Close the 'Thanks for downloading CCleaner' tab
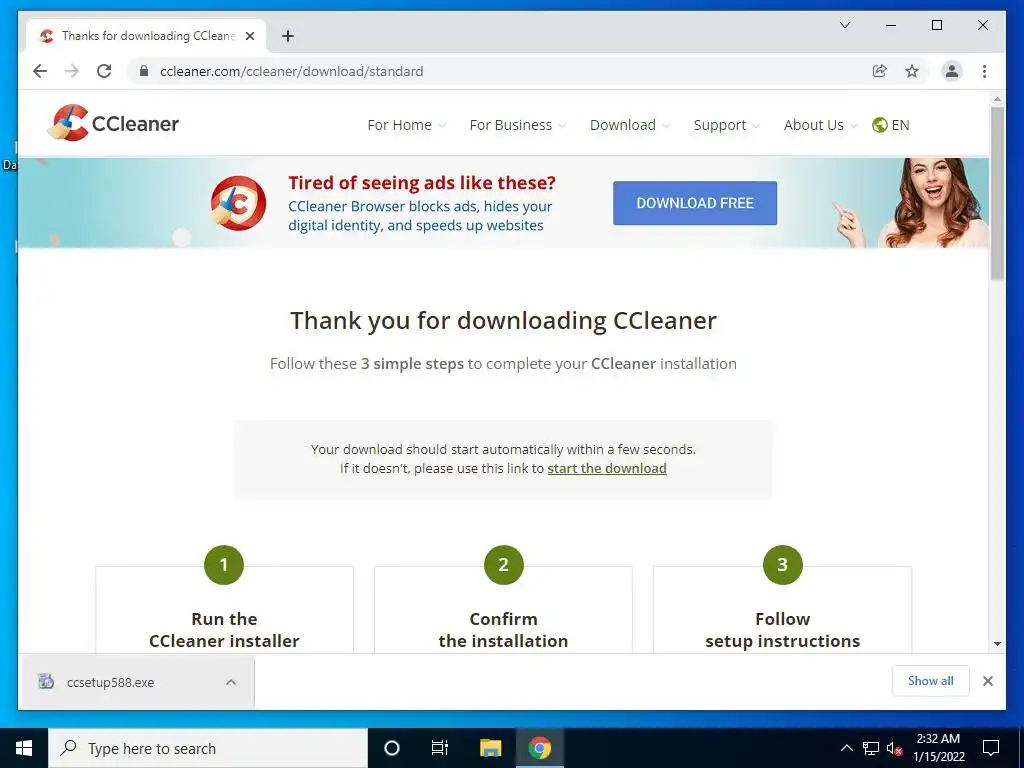The image size is (1024, 768). click(249, 36)
